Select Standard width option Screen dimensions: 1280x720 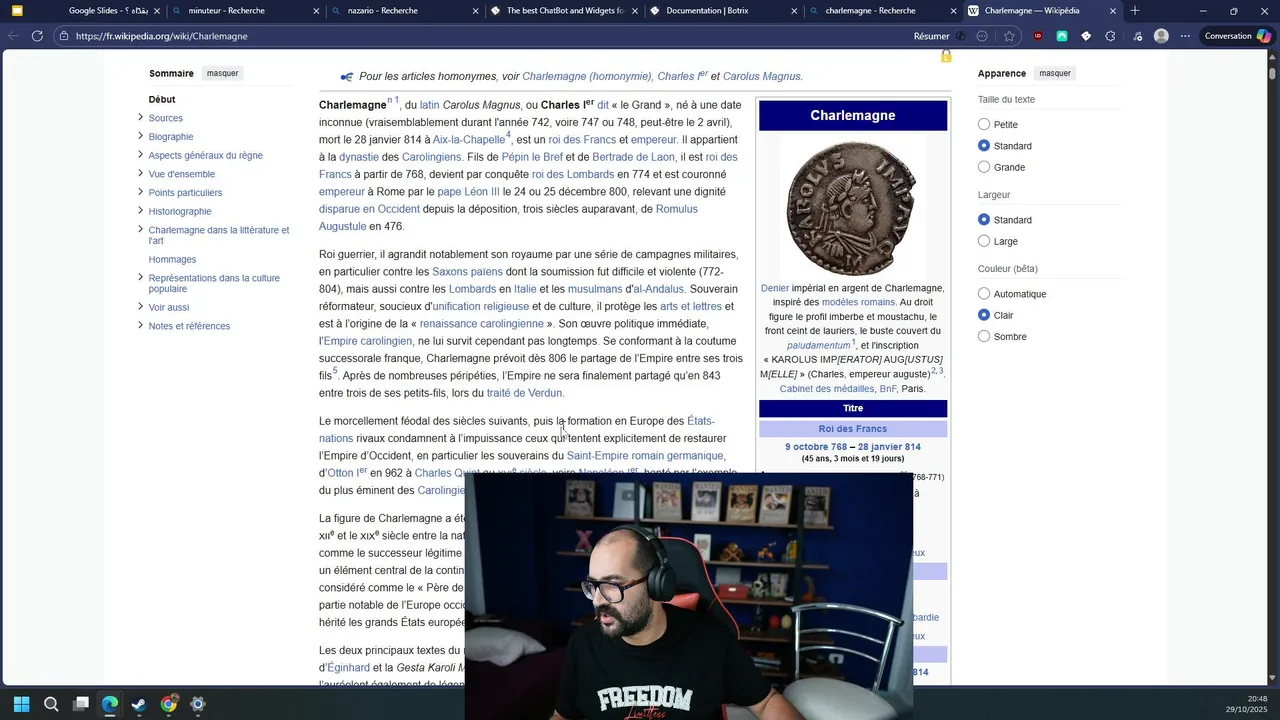984,220
